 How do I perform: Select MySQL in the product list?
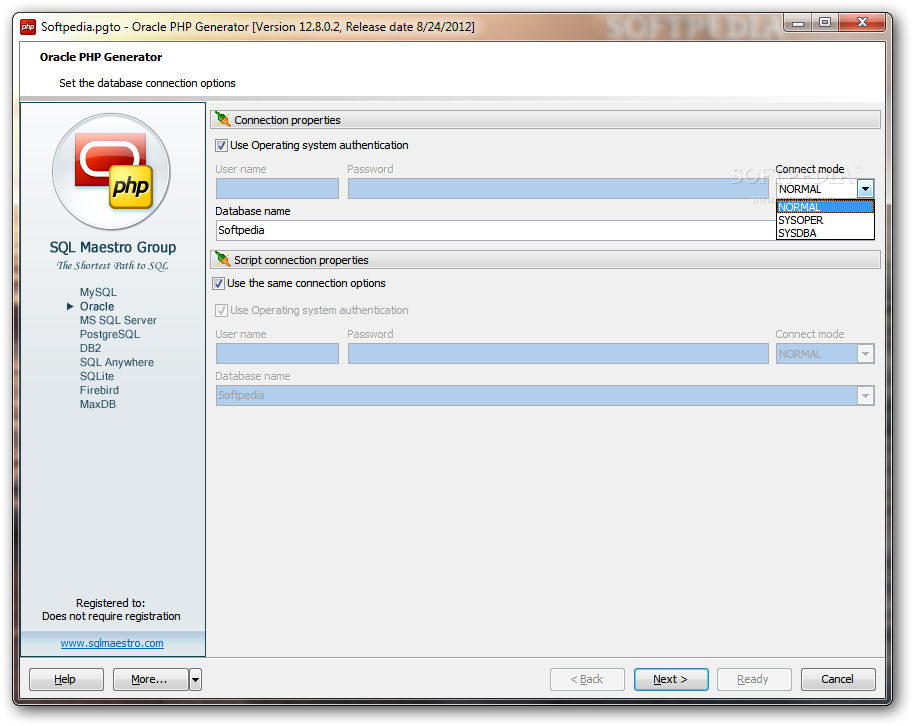98,292
